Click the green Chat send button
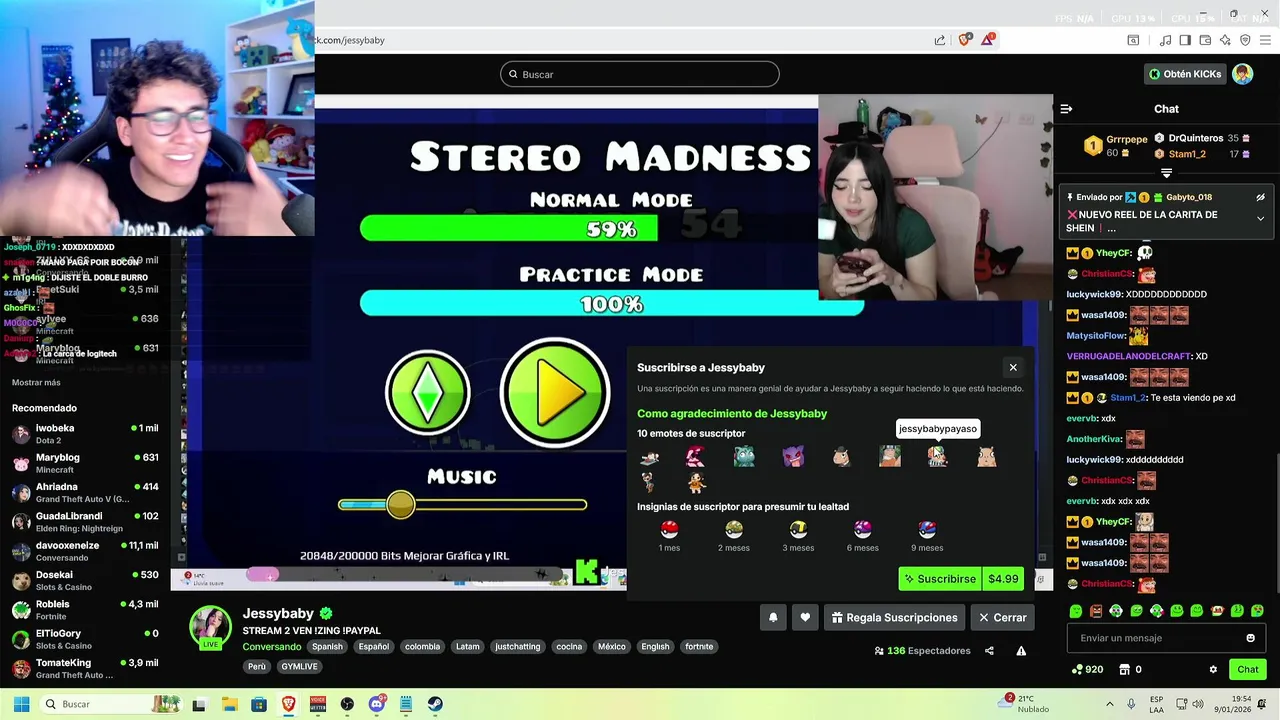 (1248, 670)
